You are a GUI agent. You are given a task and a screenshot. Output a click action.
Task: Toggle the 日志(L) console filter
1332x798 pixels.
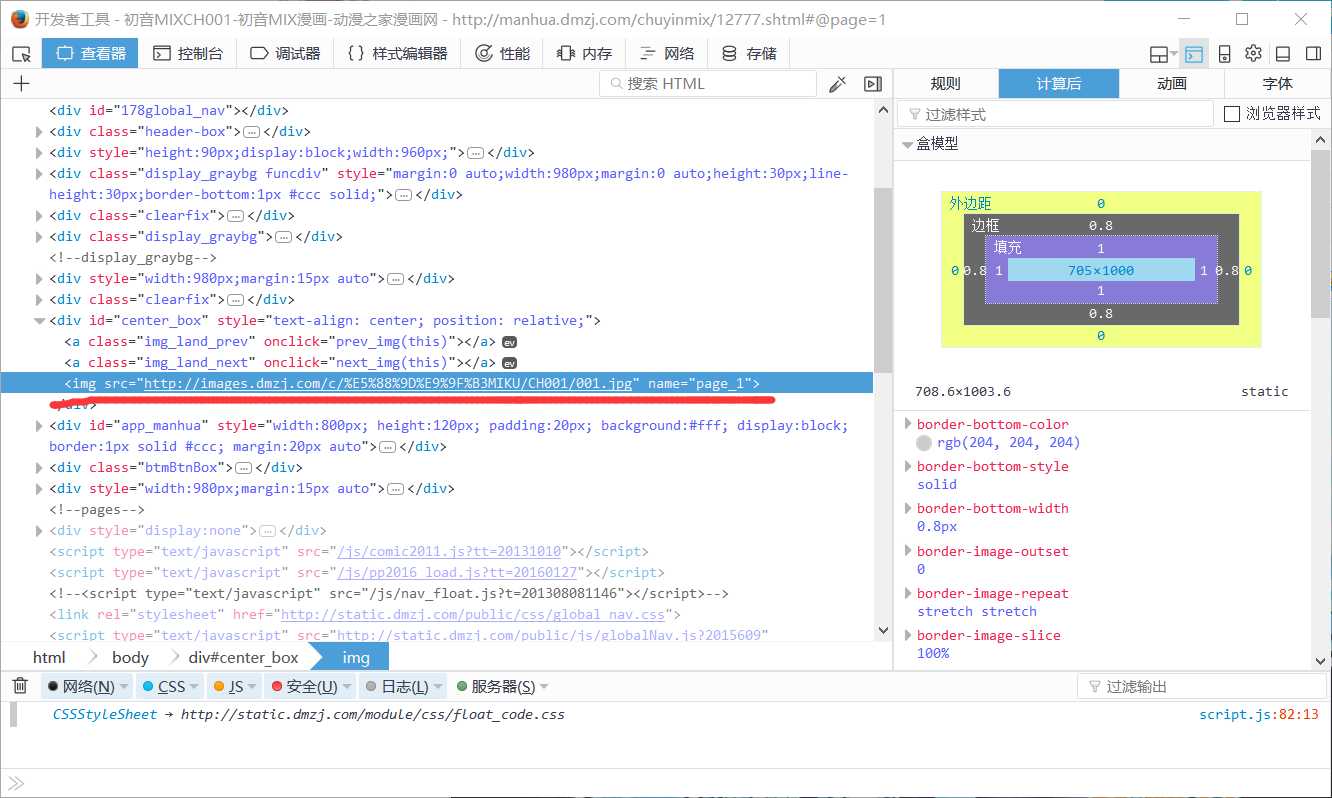pyautogui.click(x=397, y=686)
